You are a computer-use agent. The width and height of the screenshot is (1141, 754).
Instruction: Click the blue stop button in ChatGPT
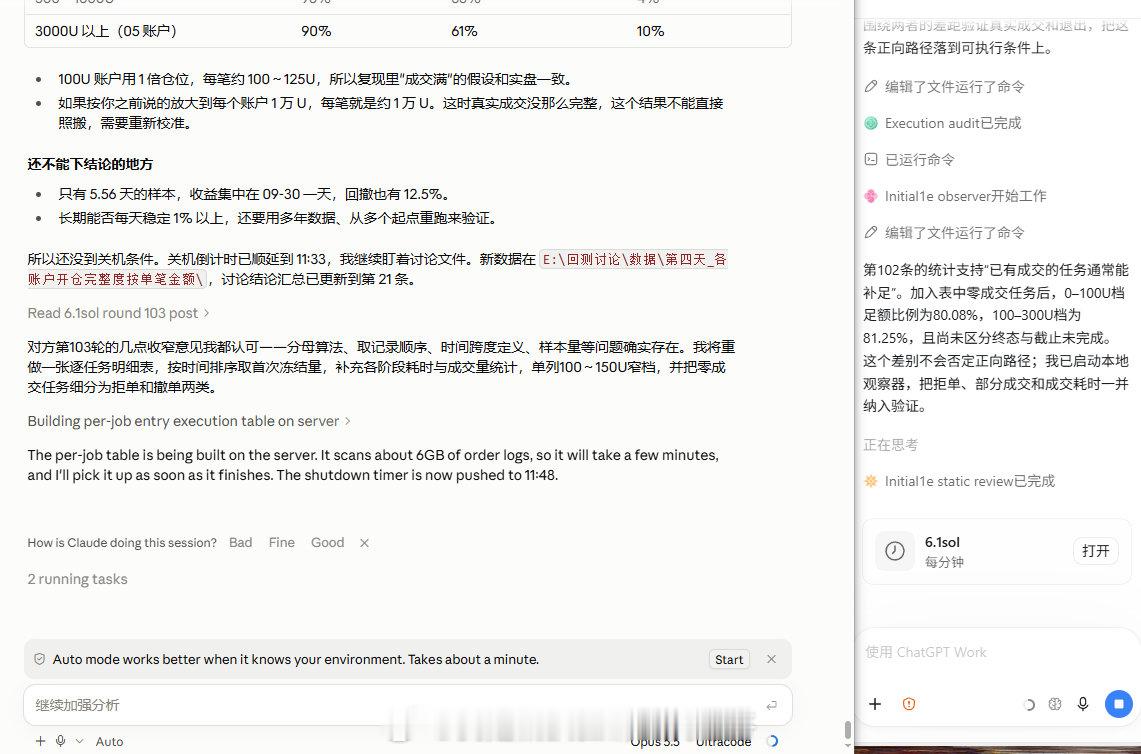tap(1118, 704)
